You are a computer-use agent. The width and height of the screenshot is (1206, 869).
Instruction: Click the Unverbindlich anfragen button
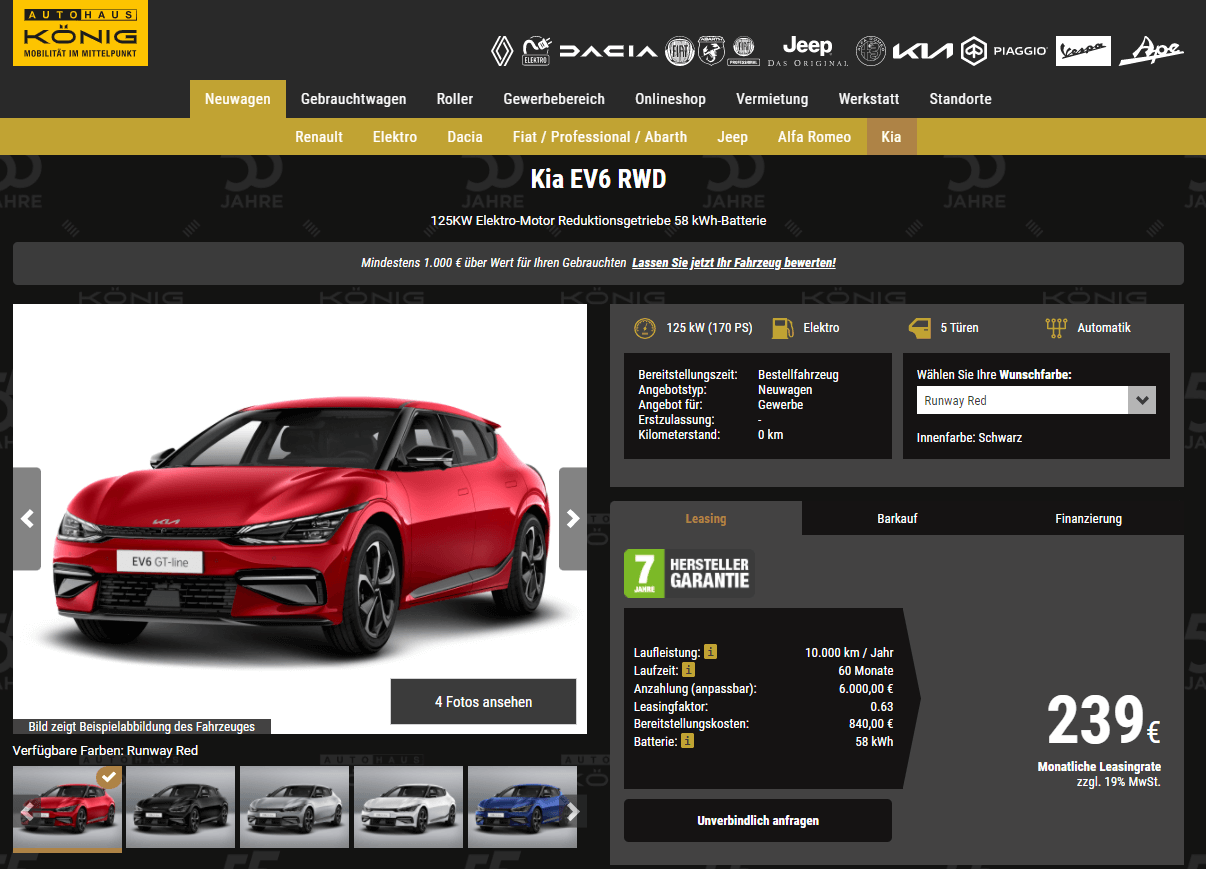tap(758, 820)
